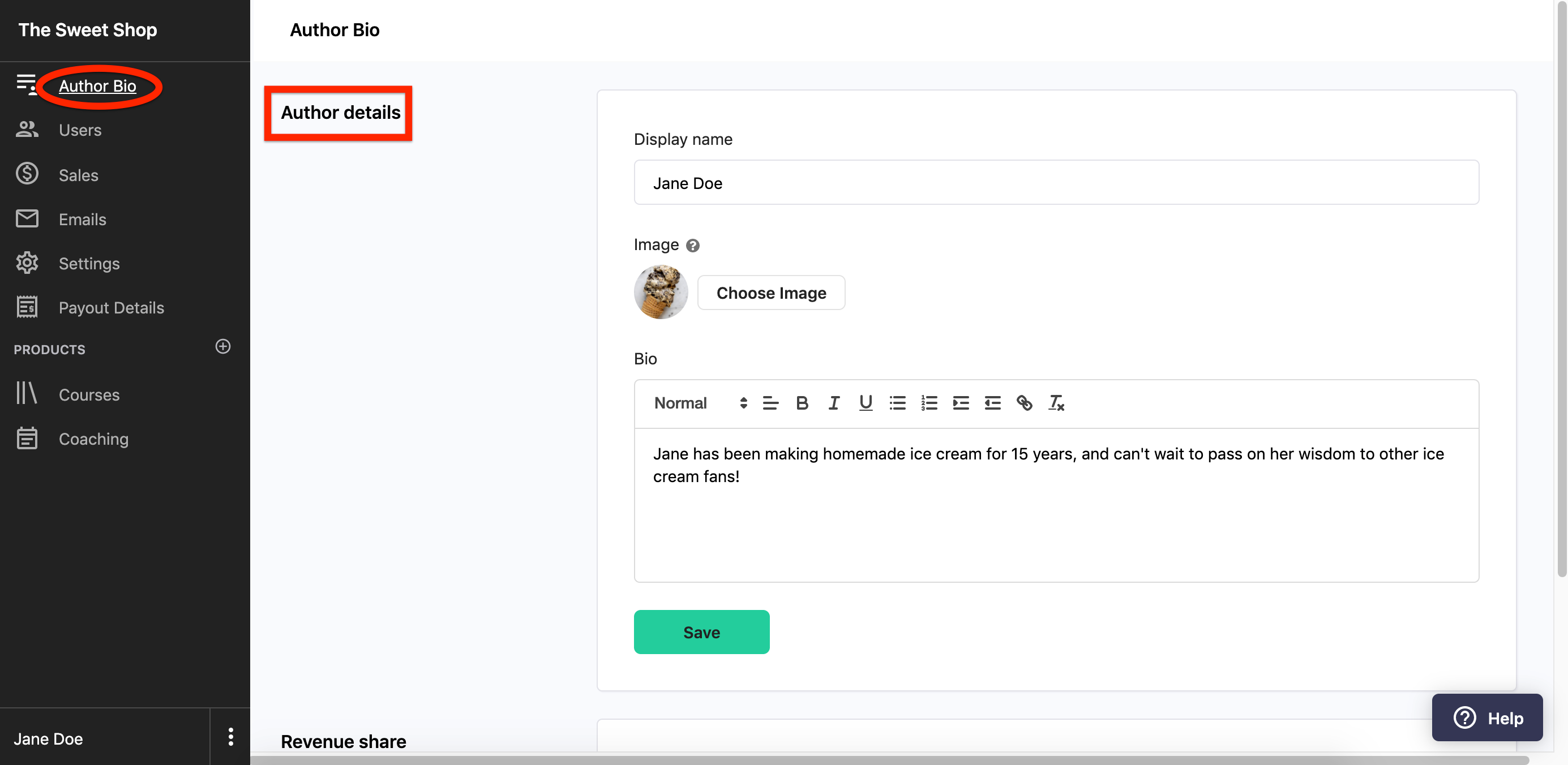Open the Author Bio sidebar link
This screenshot has height=765, width=1568.
tap(97, 86)
